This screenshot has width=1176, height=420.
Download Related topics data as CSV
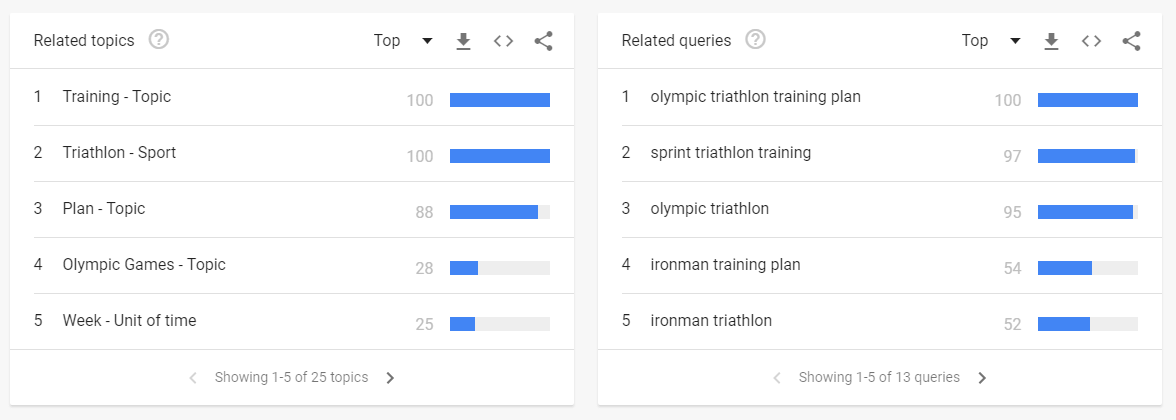tap(463, 41)
